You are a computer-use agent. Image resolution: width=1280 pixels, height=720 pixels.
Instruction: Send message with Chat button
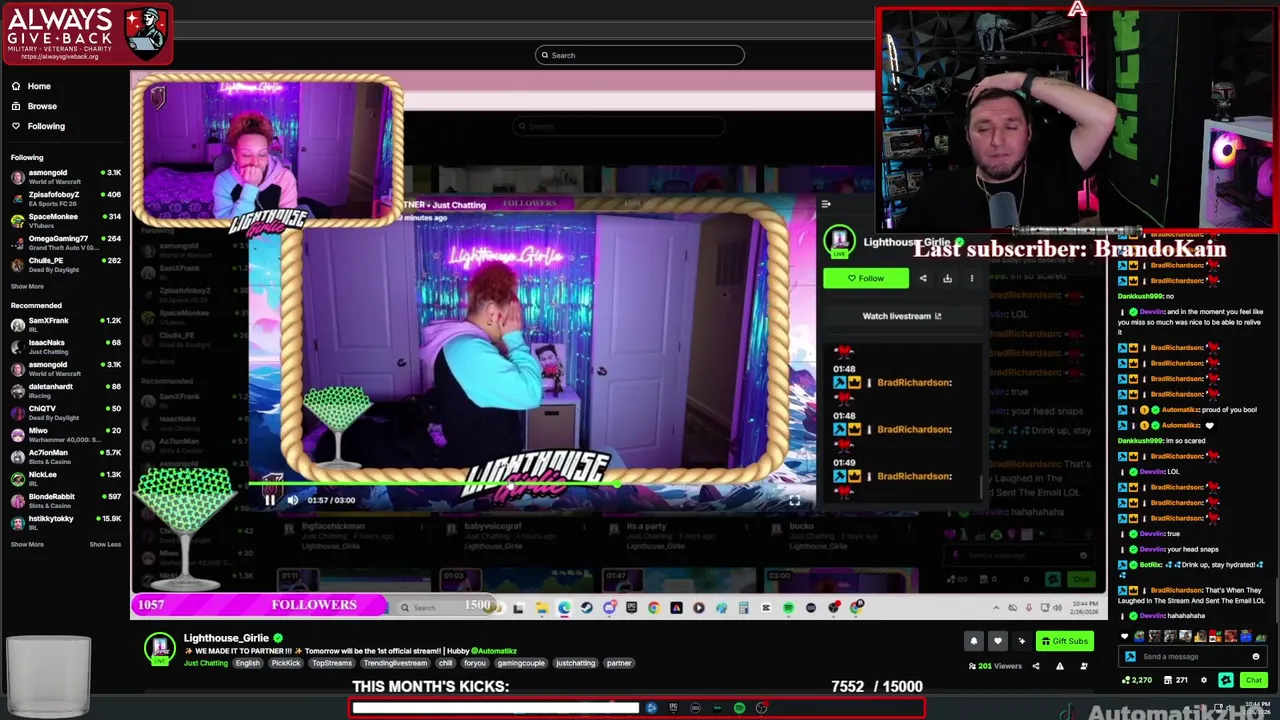click(x=1253, y=680)
